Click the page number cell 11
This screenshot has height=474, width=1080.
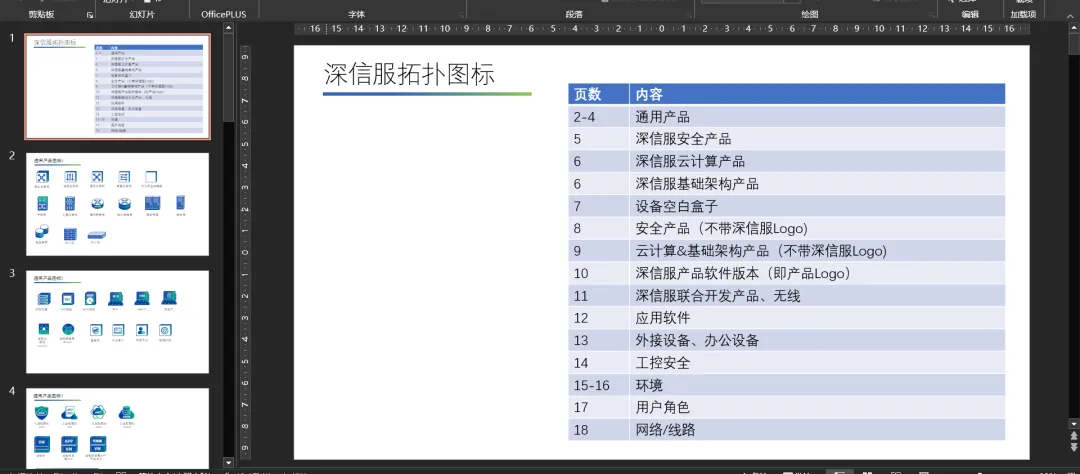[x=599, y=296]
